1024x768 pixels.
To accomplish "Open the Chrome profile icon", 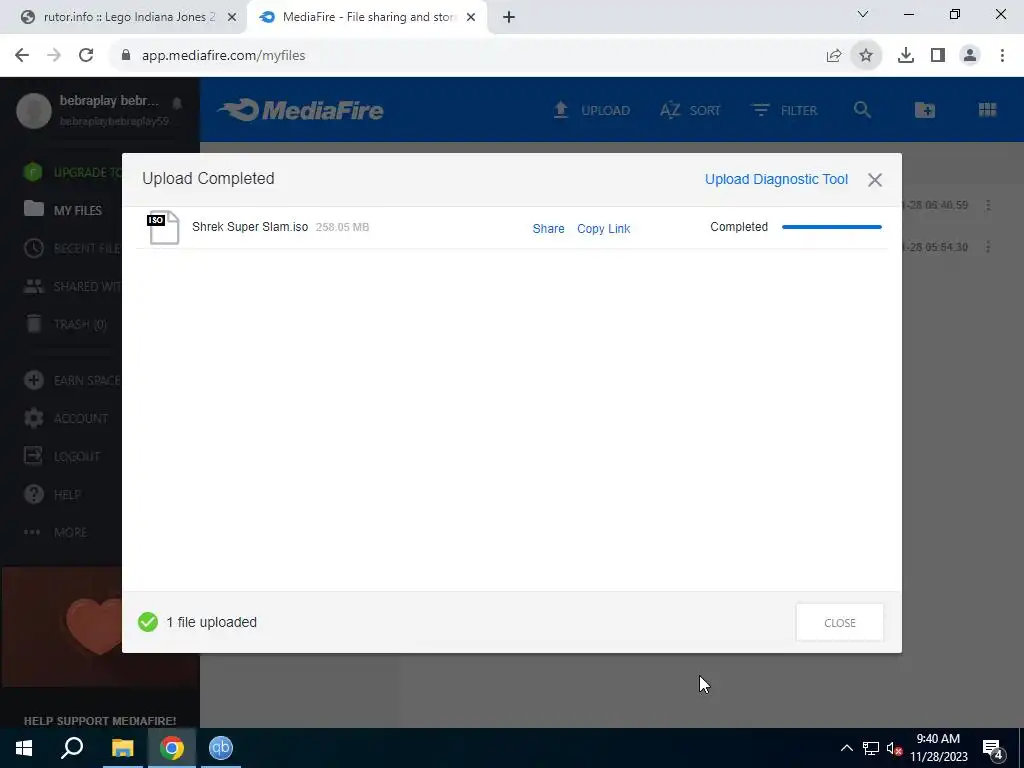I will [x=970, y=56].
